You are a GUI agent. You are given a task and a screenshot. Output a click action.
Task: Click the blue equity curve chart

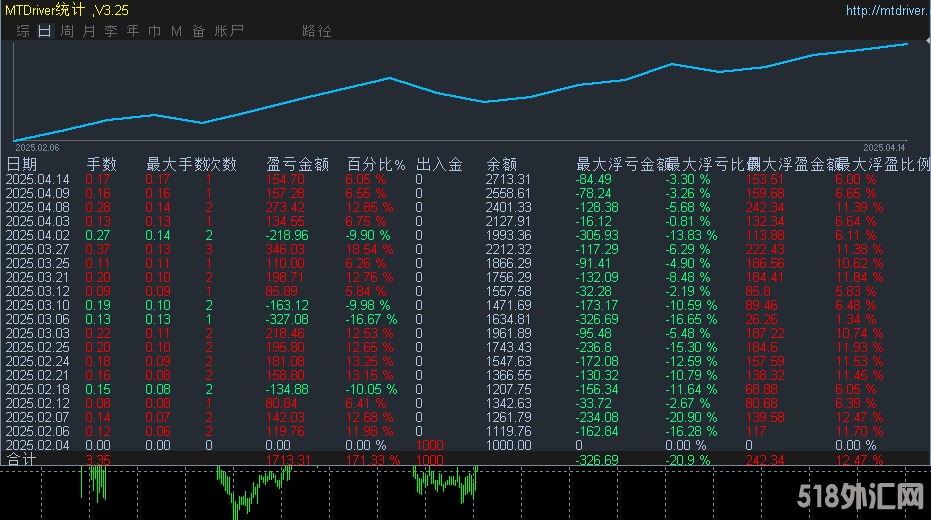click(x=461, y=91)
